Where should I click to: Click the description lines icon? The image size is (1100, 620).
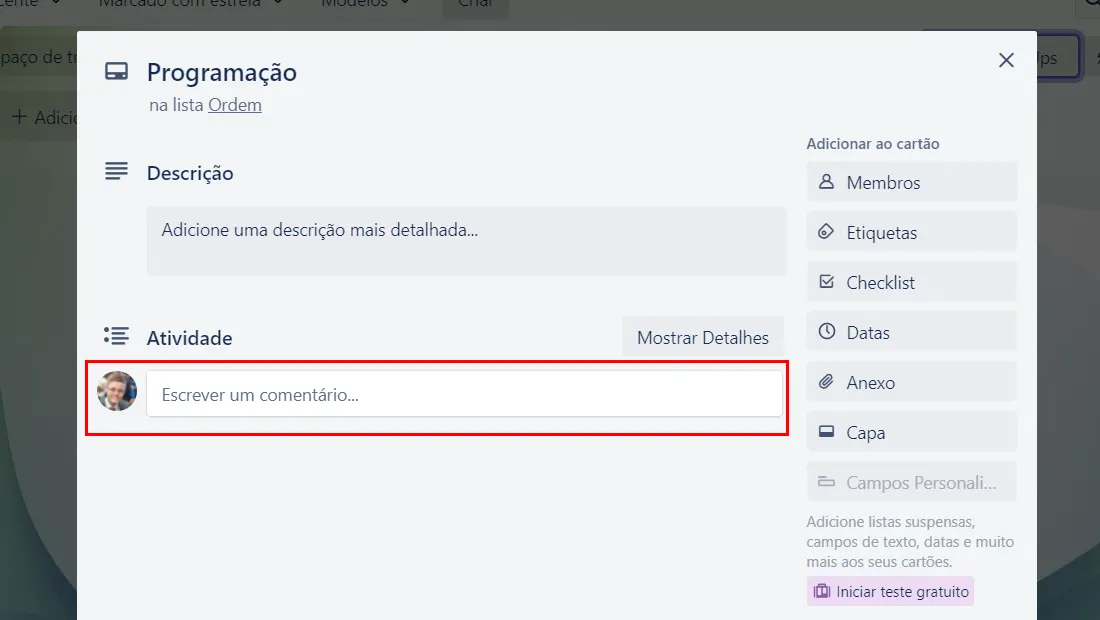(116, 171)
